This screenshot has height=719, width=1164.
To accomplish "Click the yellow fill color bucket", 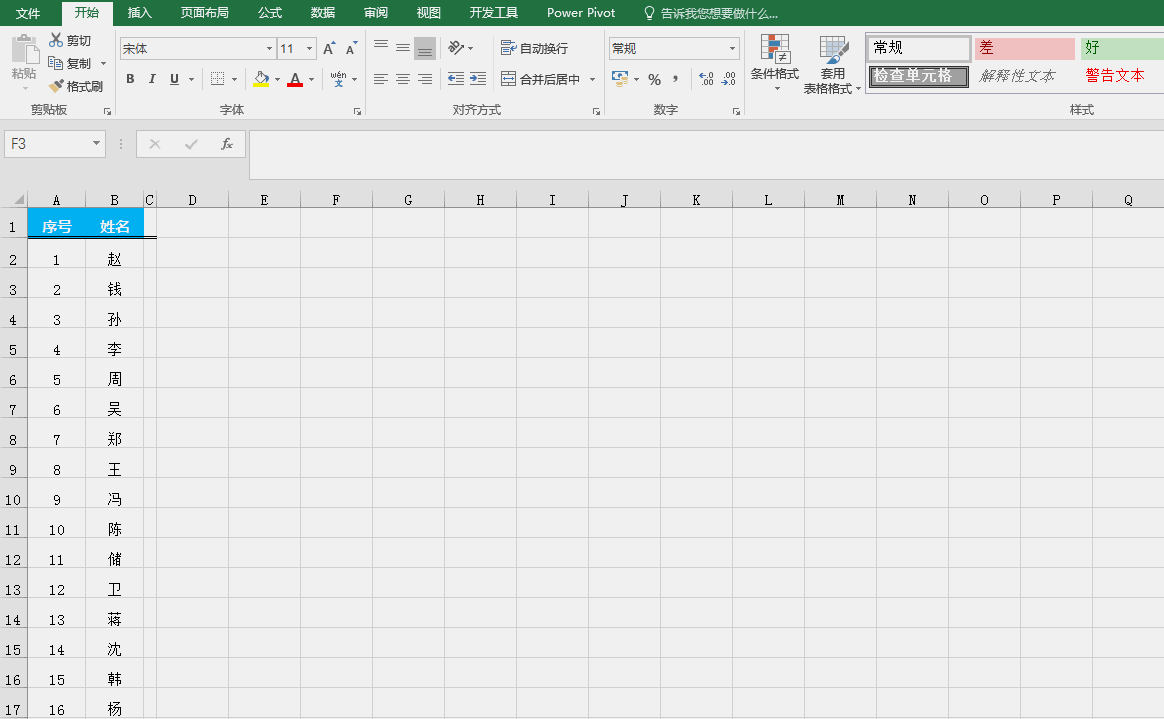I will 261,79.
